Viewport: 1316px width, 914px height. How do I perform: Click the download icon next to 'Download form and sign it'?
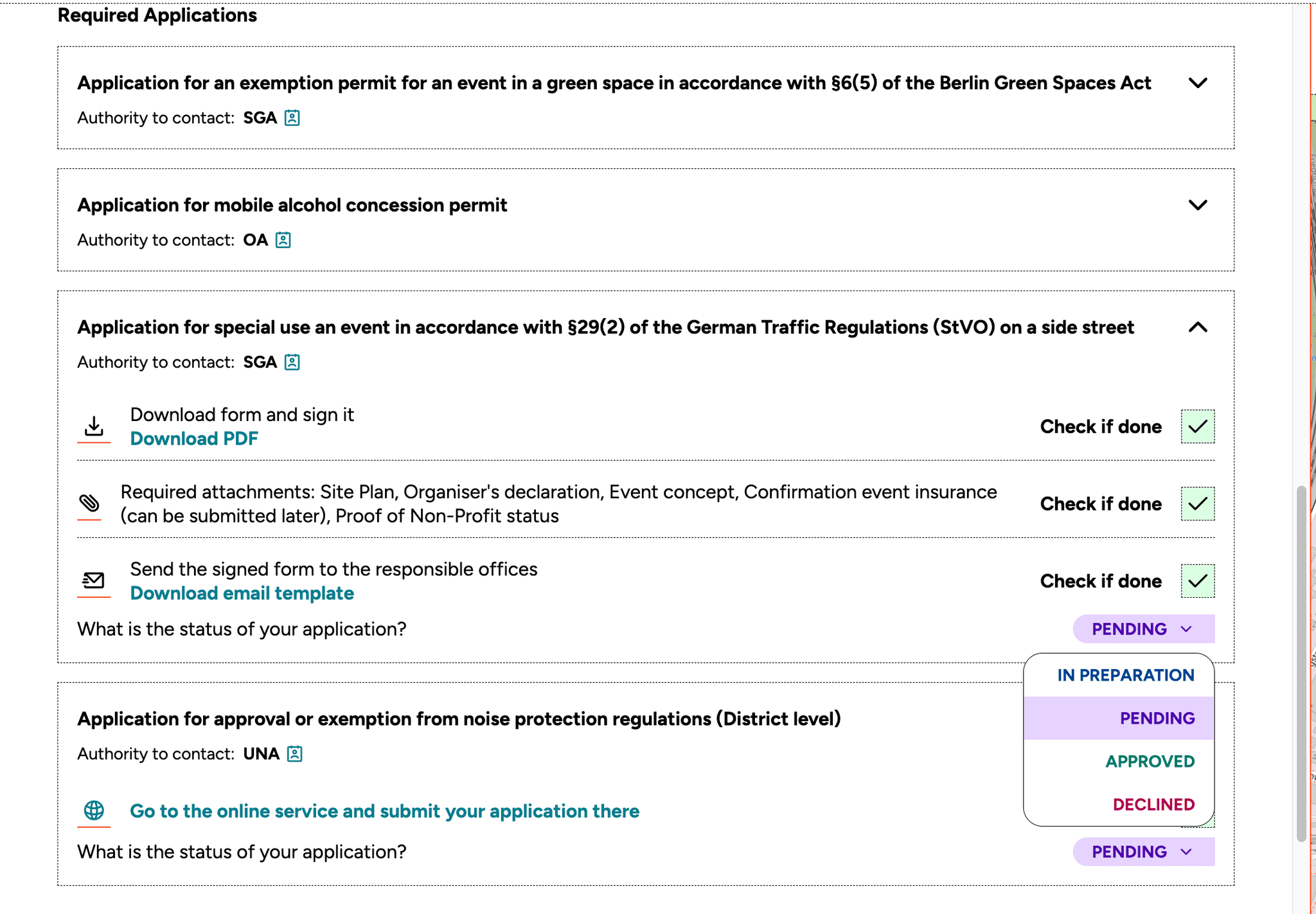tap(93, 425)
